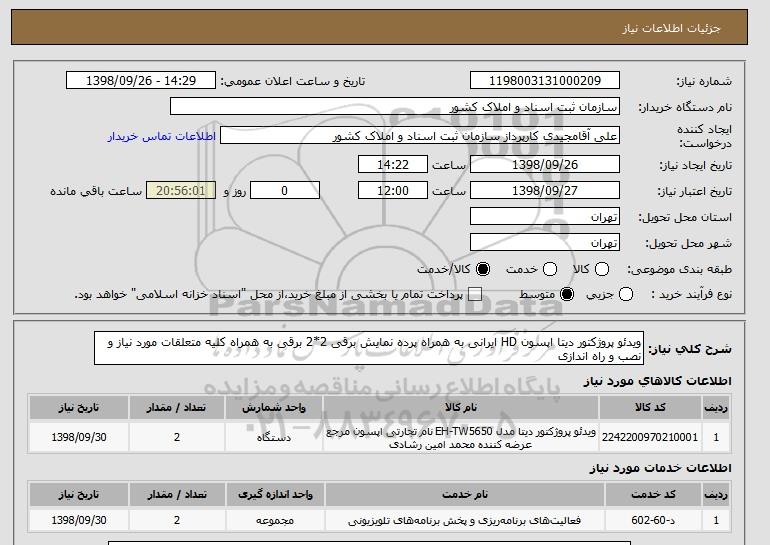770x545 pixels.
Task: Click the creation time field 14:22
Action: pos(393,164)
